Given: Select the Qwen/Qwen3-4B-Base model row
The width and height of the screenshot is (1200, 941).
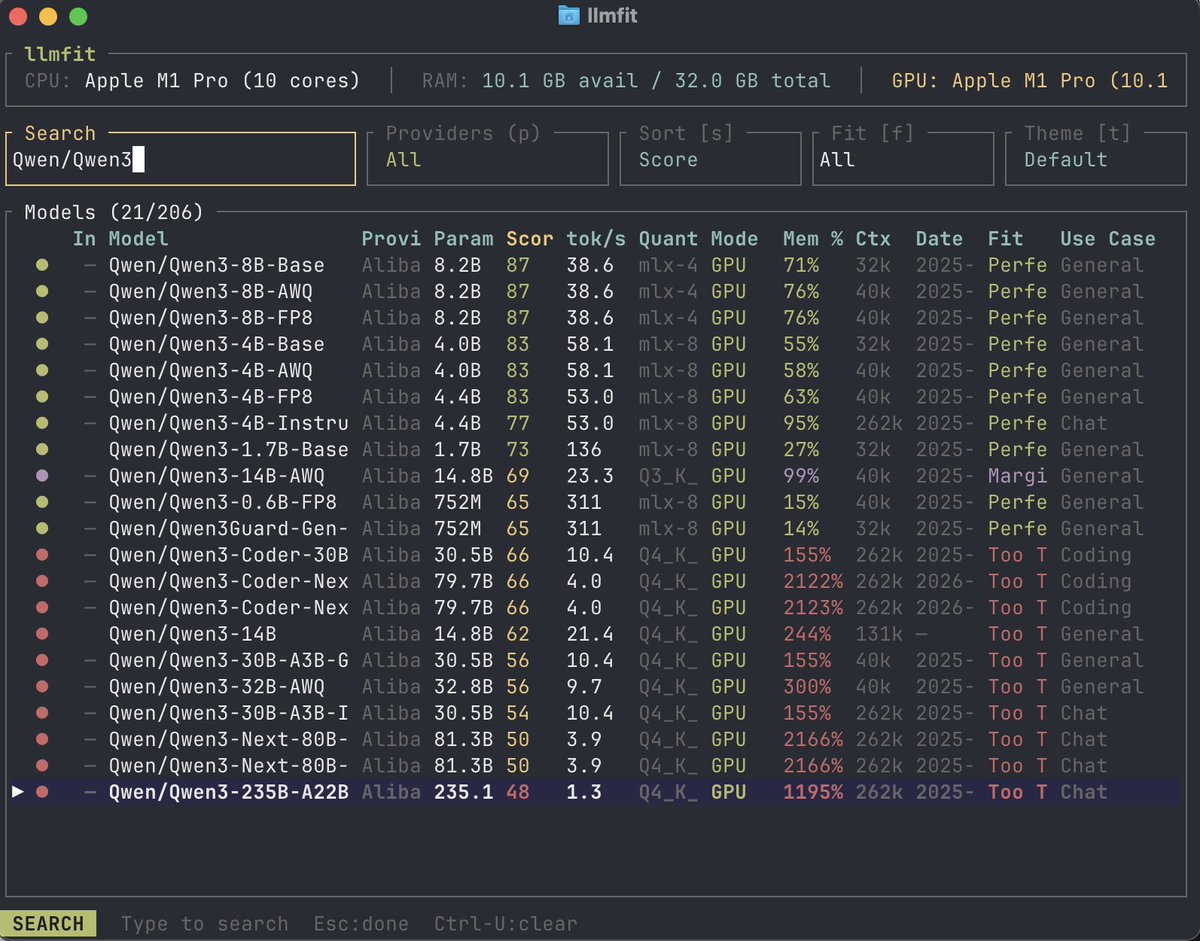Looking at the screenshot, I should pos(594,344).
